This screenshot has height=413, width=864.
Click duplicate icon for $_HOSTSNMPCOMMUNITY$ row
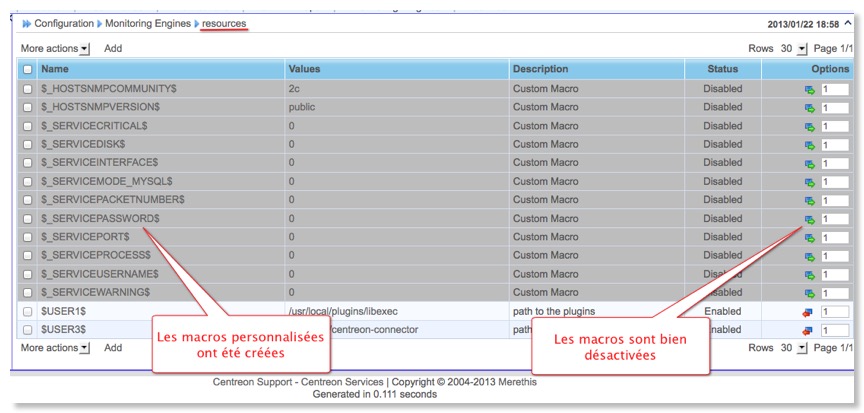(809, 89)
